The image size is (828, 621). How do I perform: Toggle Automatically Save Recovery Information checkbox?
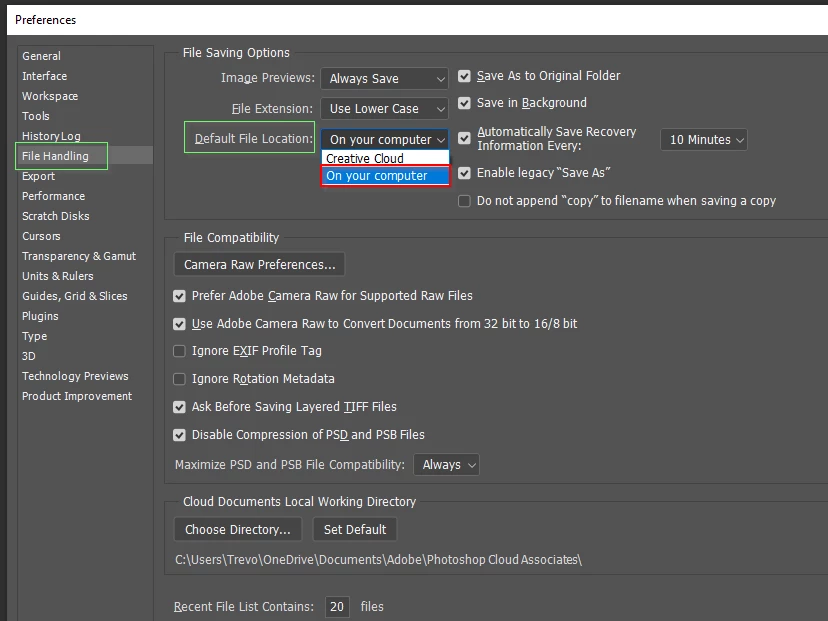(x=464, y=138)
